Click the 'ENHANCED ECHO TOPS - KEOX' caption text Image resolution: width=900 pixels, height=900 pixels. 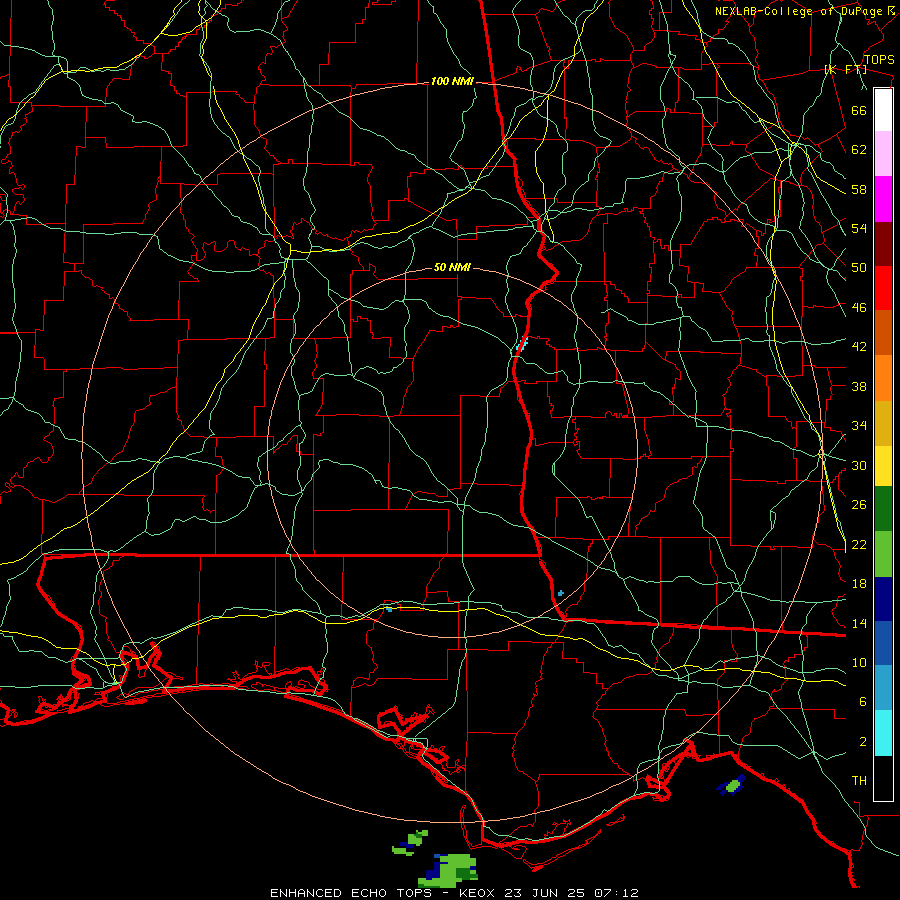[385, 893]
